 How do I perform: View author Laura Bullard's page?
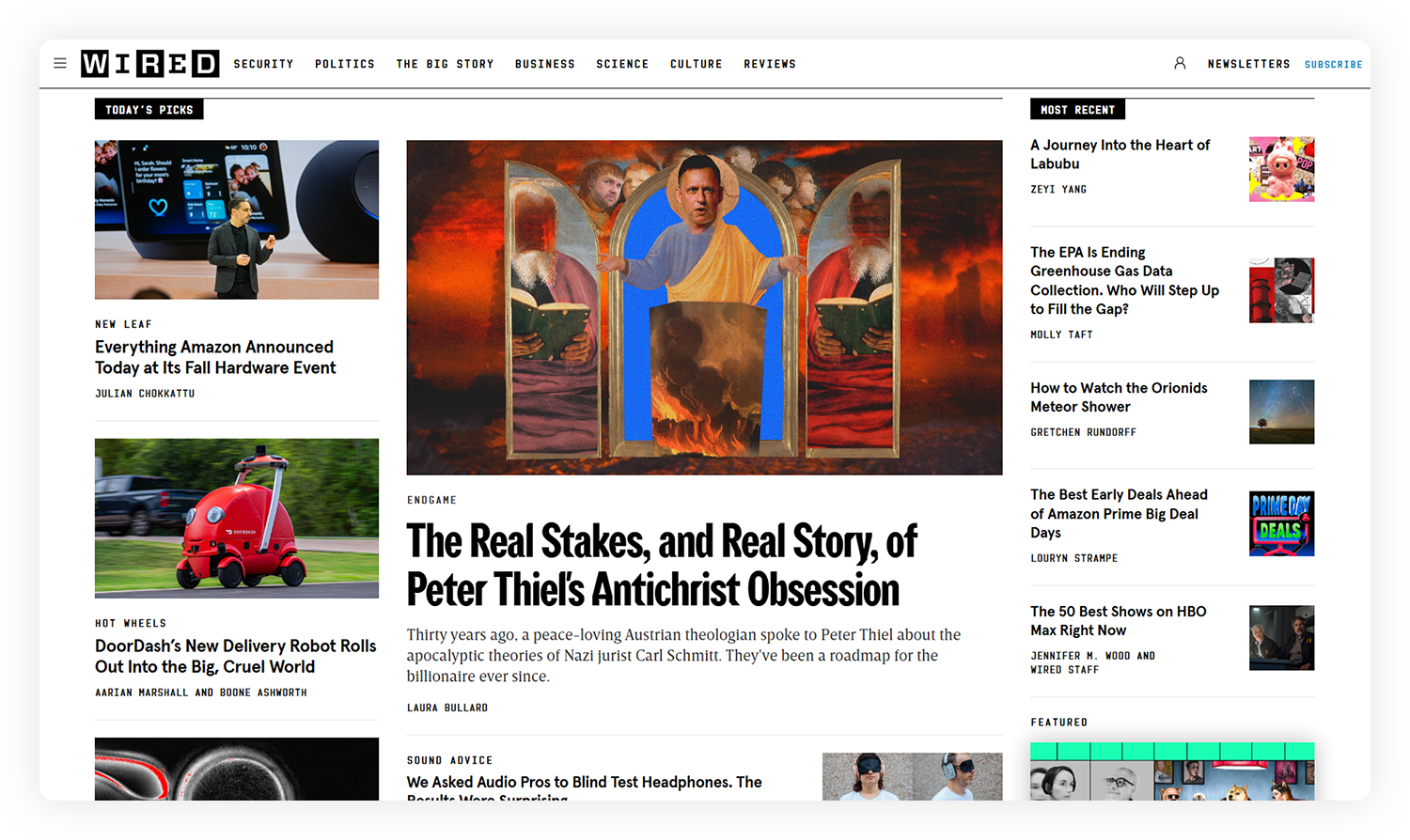pyautogui.click(x=447, y=708)
